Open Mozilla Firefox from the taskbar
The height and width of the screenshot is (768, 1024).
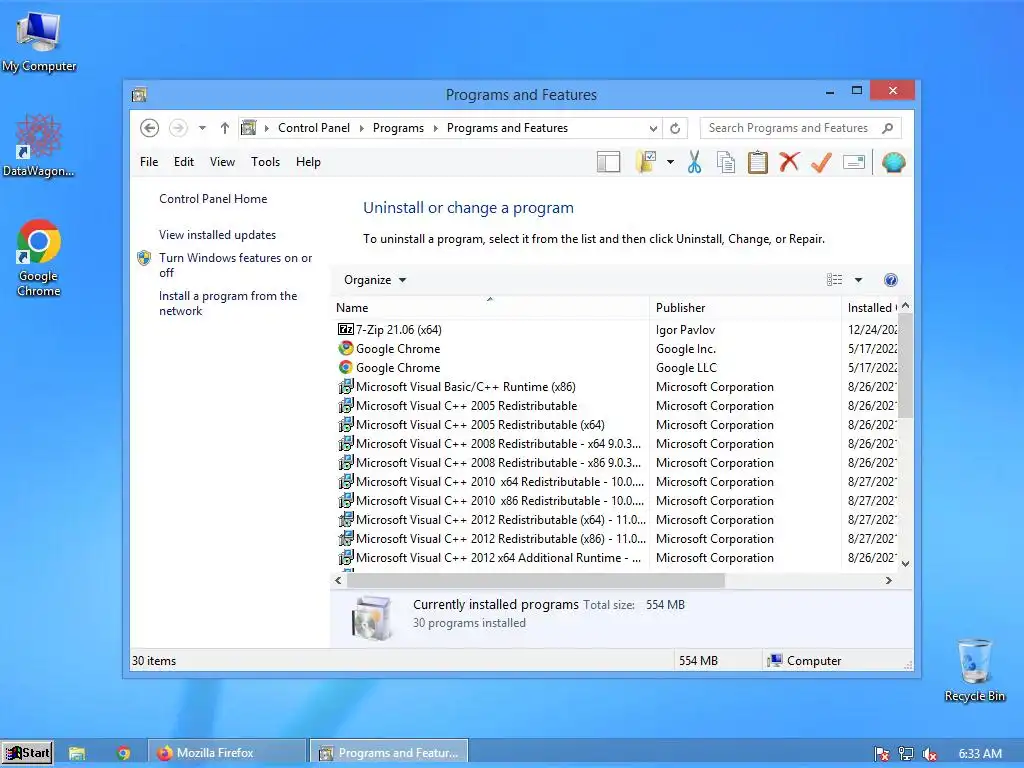pyautogui.click(x=227, y=752)
